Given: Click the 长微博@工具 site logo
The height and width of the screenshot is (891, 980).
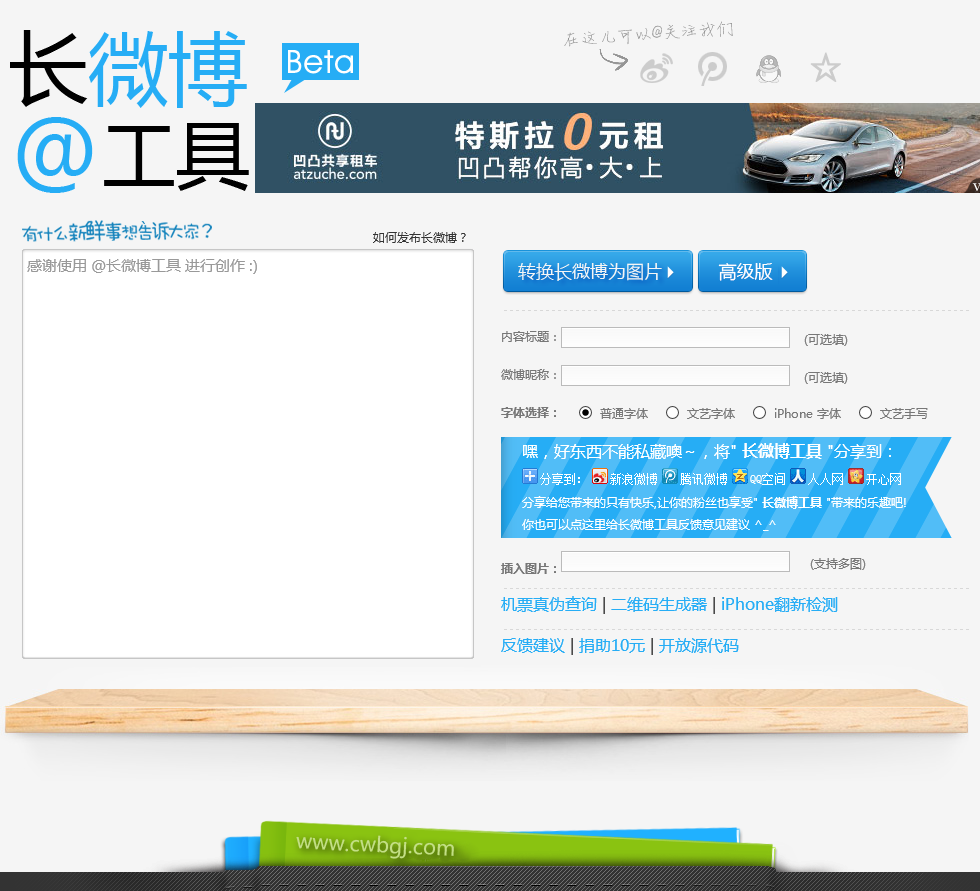Looking at the screenshot, I should pyautogui.click(x=129, y=110).
